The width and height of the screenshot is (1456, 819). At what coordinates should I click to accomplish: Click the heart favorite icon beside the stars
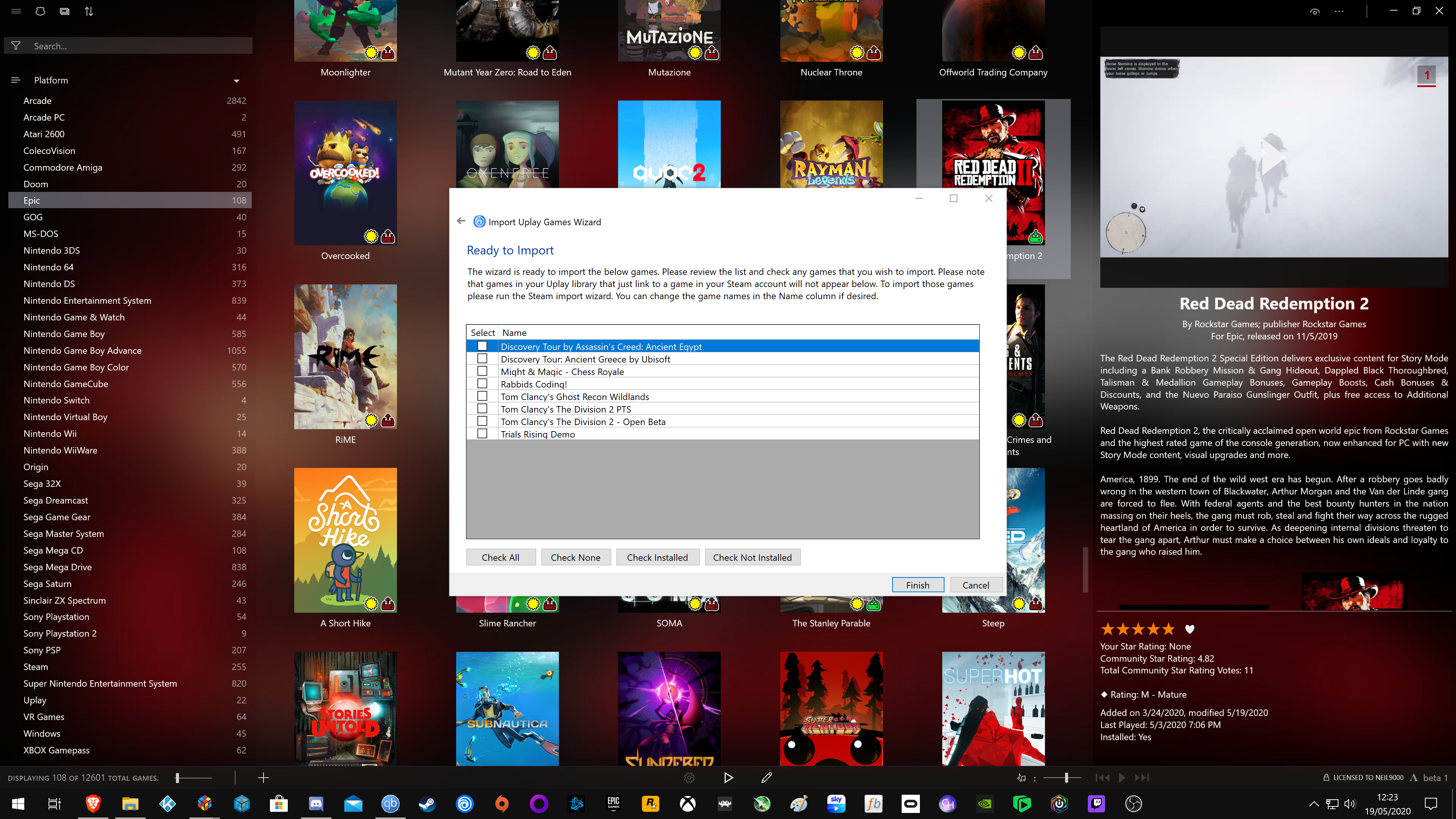1189,629
